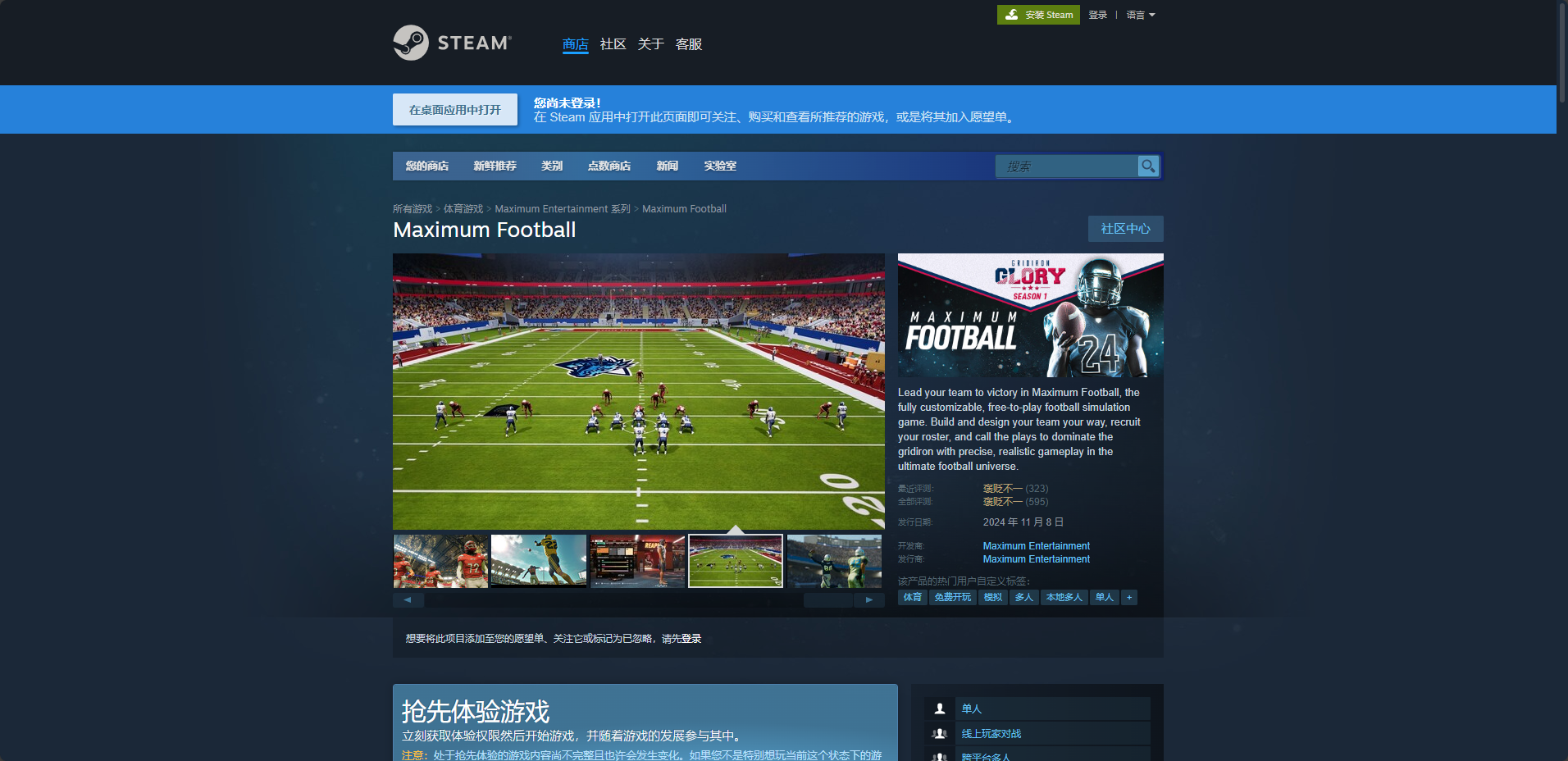The width and height of the screenshot is (1568, 761).
Task: Open the 社区中心 community hub button
Action: pos(1126,229)
